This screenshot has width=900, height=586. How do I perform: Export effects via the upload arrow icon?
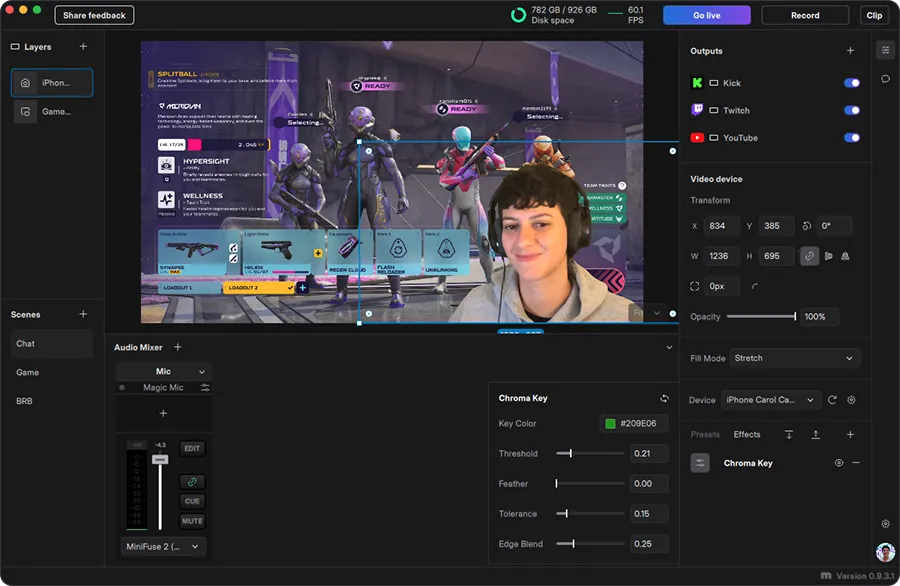pos(816,434)
